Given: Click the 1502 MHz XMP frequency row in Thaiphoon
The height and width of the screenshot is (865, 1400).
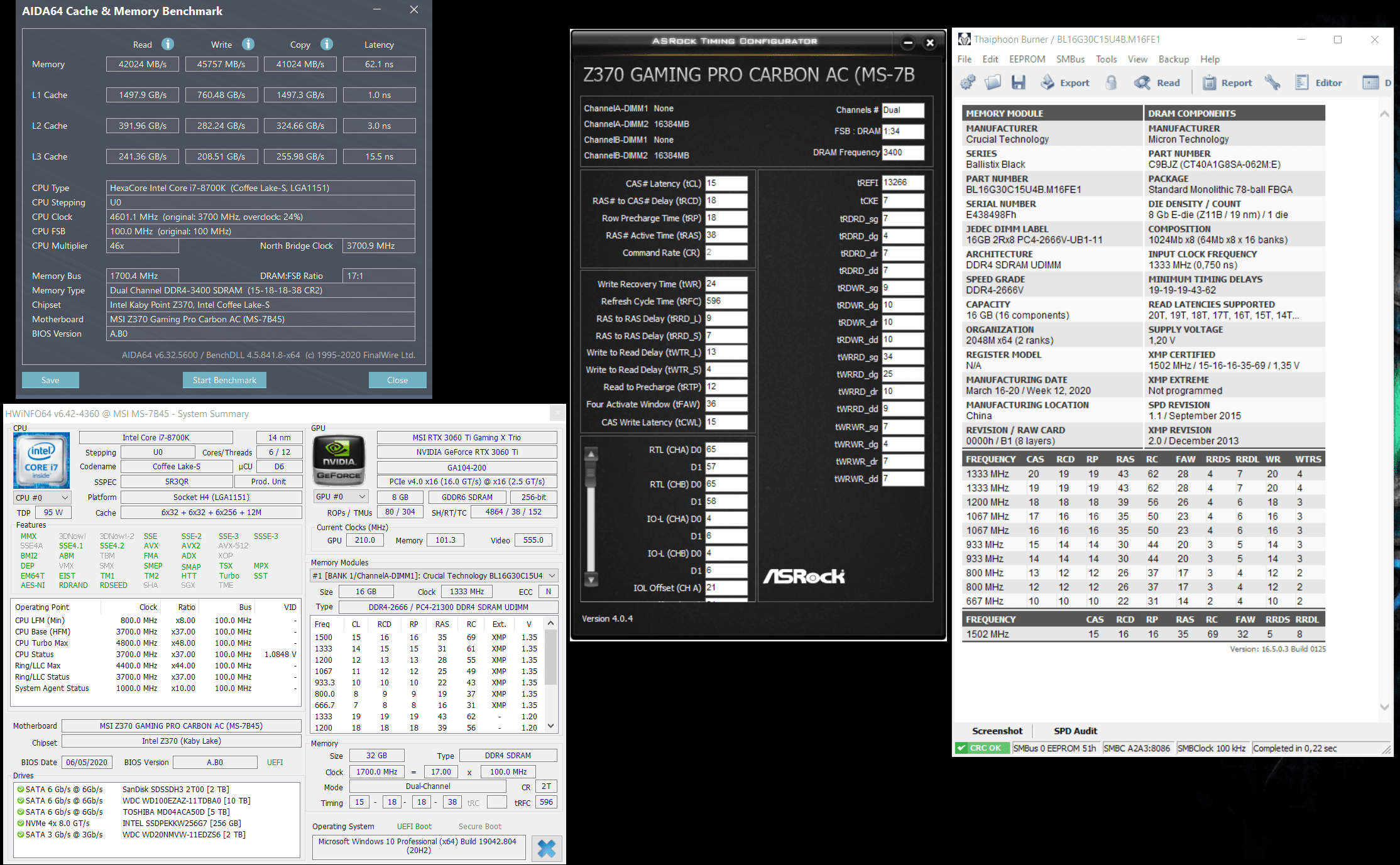Looking at the screenshot, I should coord(1144,634).
